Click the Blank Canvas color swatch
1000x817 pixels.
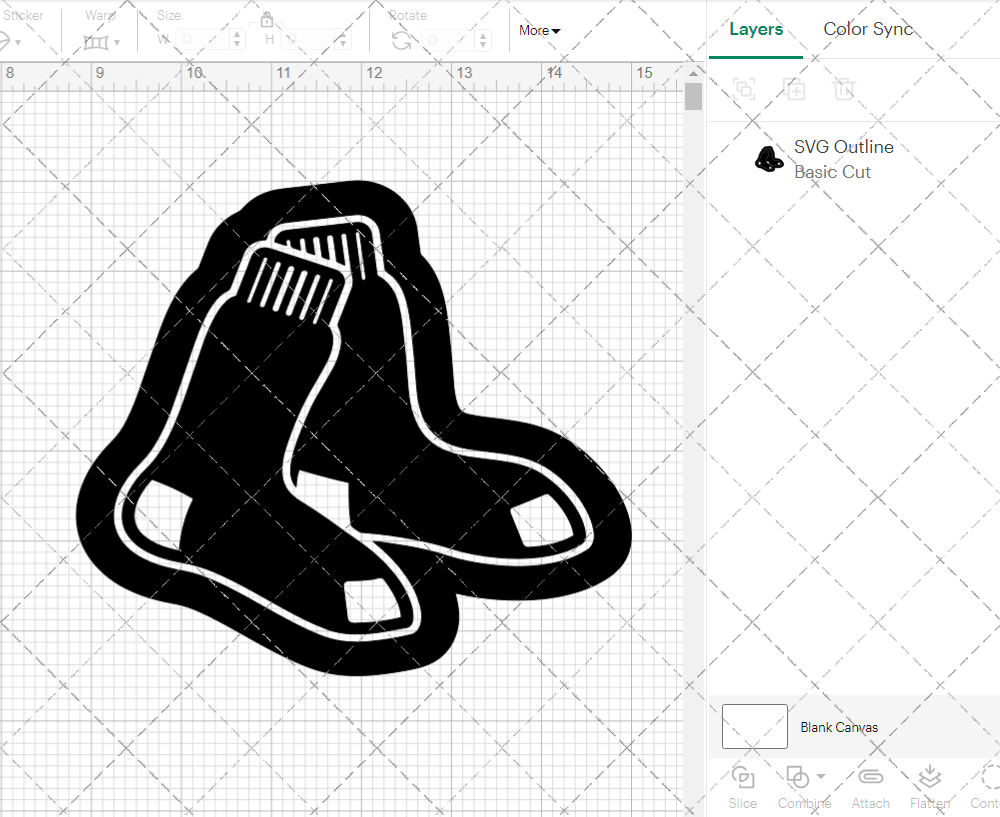pyautogui.click(x=754, y=726)
